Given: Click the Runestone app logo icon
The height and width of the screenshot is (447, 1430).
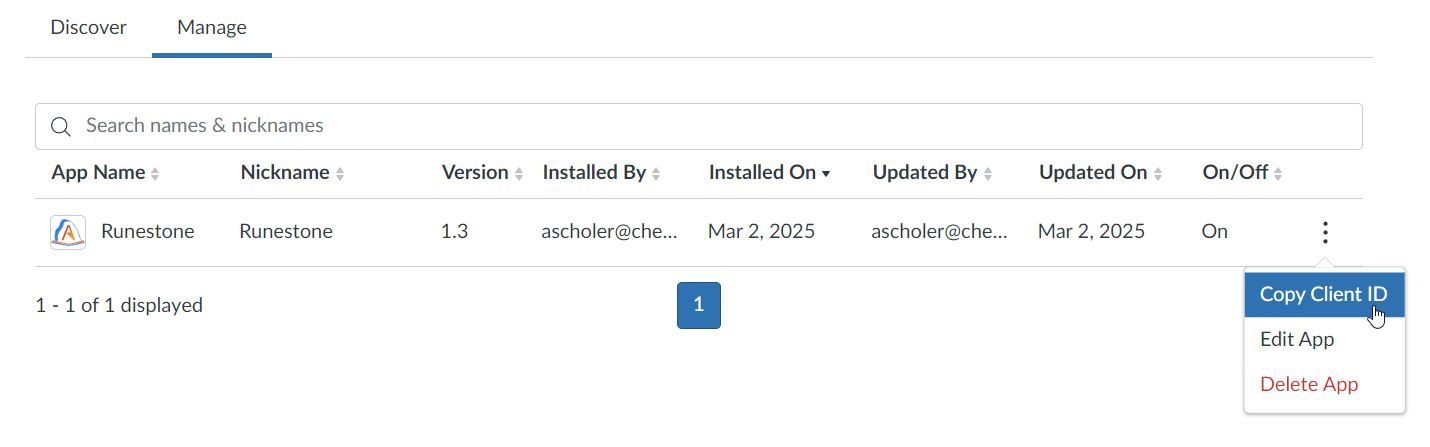Looking at the screenshot, I should point(68,232).
